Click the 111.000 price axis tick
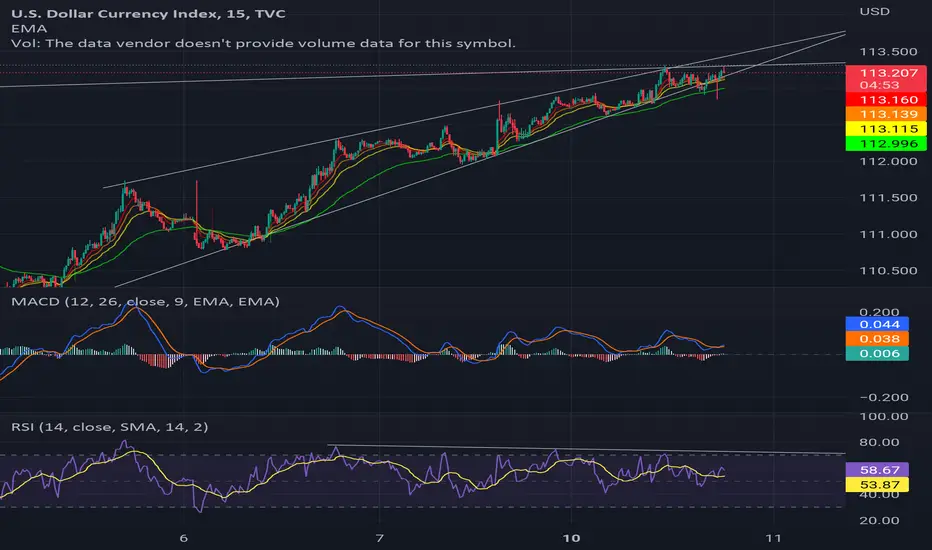 888,234
